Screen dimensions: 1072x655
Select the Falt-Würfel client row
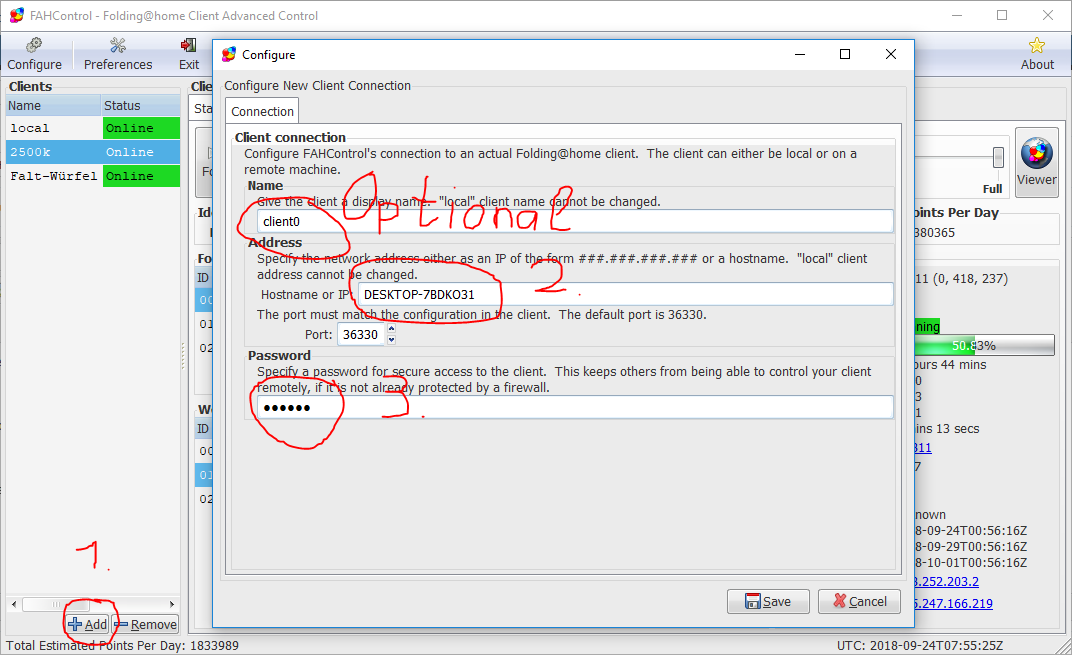pos(93,176)
